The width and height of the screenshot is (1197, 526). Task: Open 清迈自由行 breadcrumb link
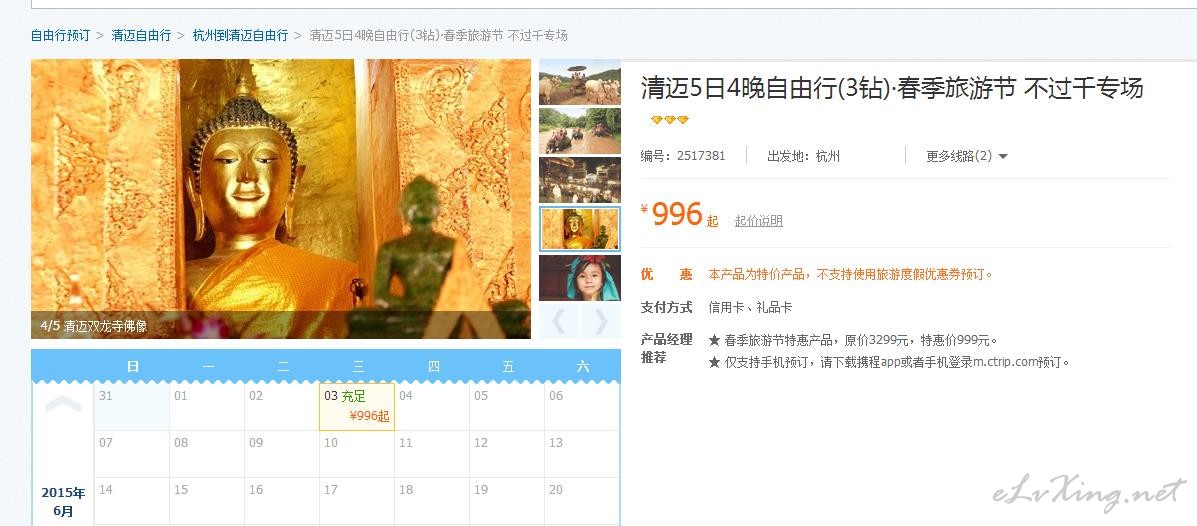141,35
